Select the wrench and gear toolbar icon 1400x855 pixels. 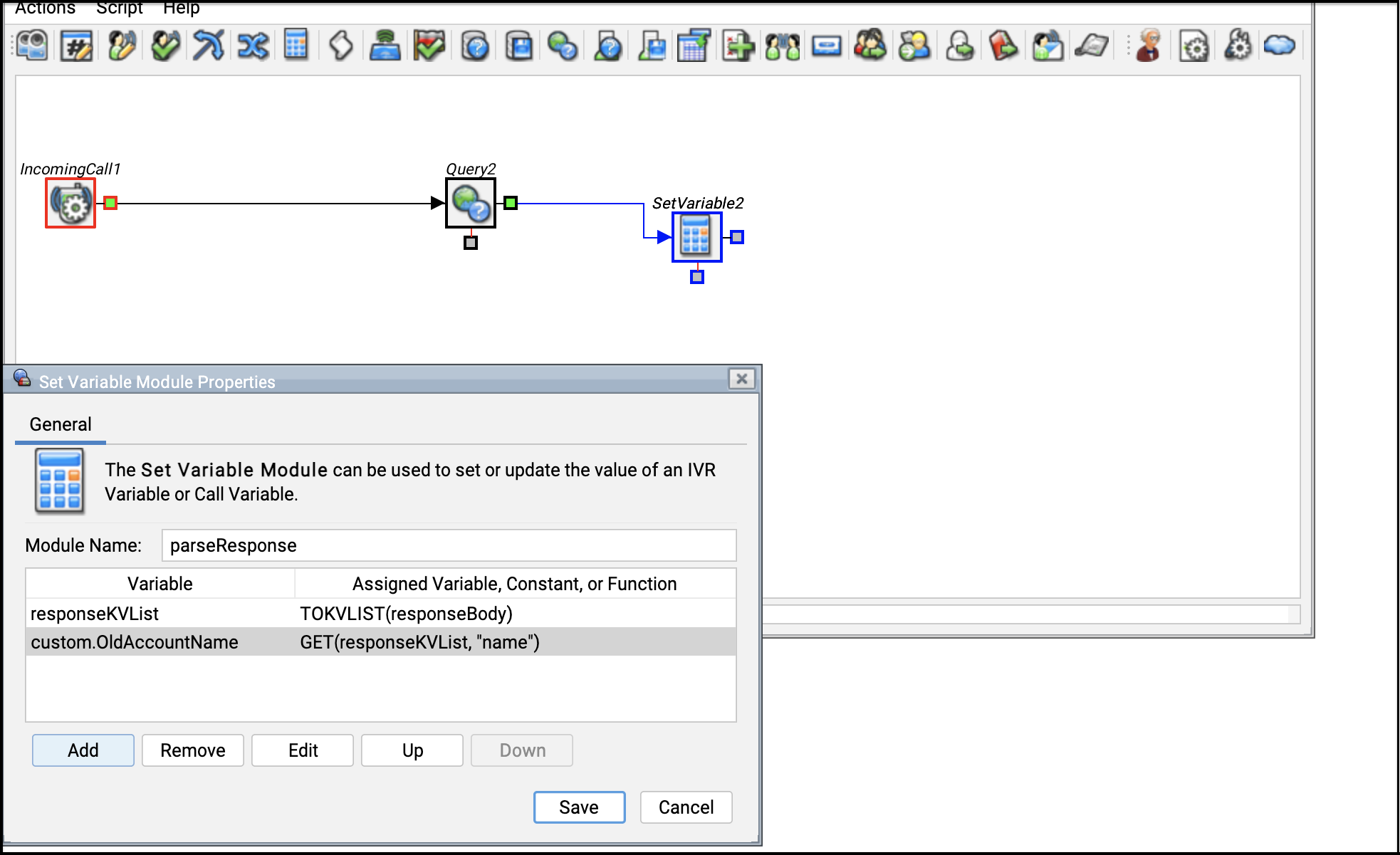click(x=1238, y=46)
